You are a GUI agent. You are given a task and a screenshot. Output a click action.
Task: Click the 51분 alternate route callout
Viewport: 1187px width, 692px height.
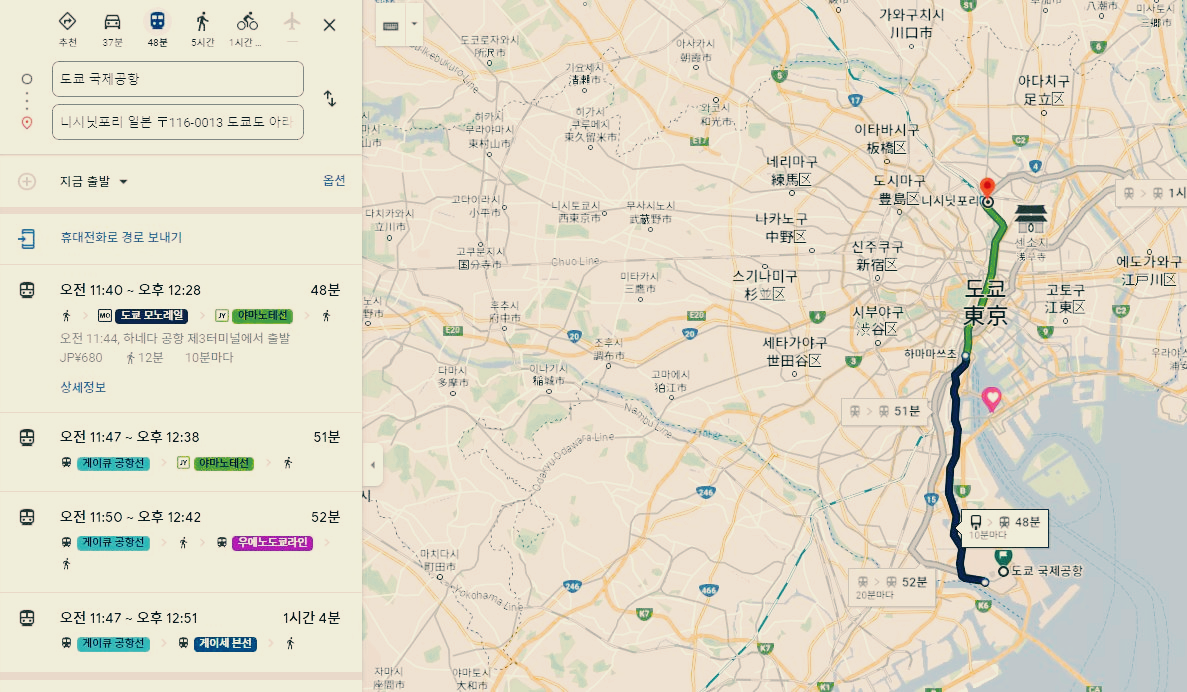pyautogui.click(x=884, y=411)
